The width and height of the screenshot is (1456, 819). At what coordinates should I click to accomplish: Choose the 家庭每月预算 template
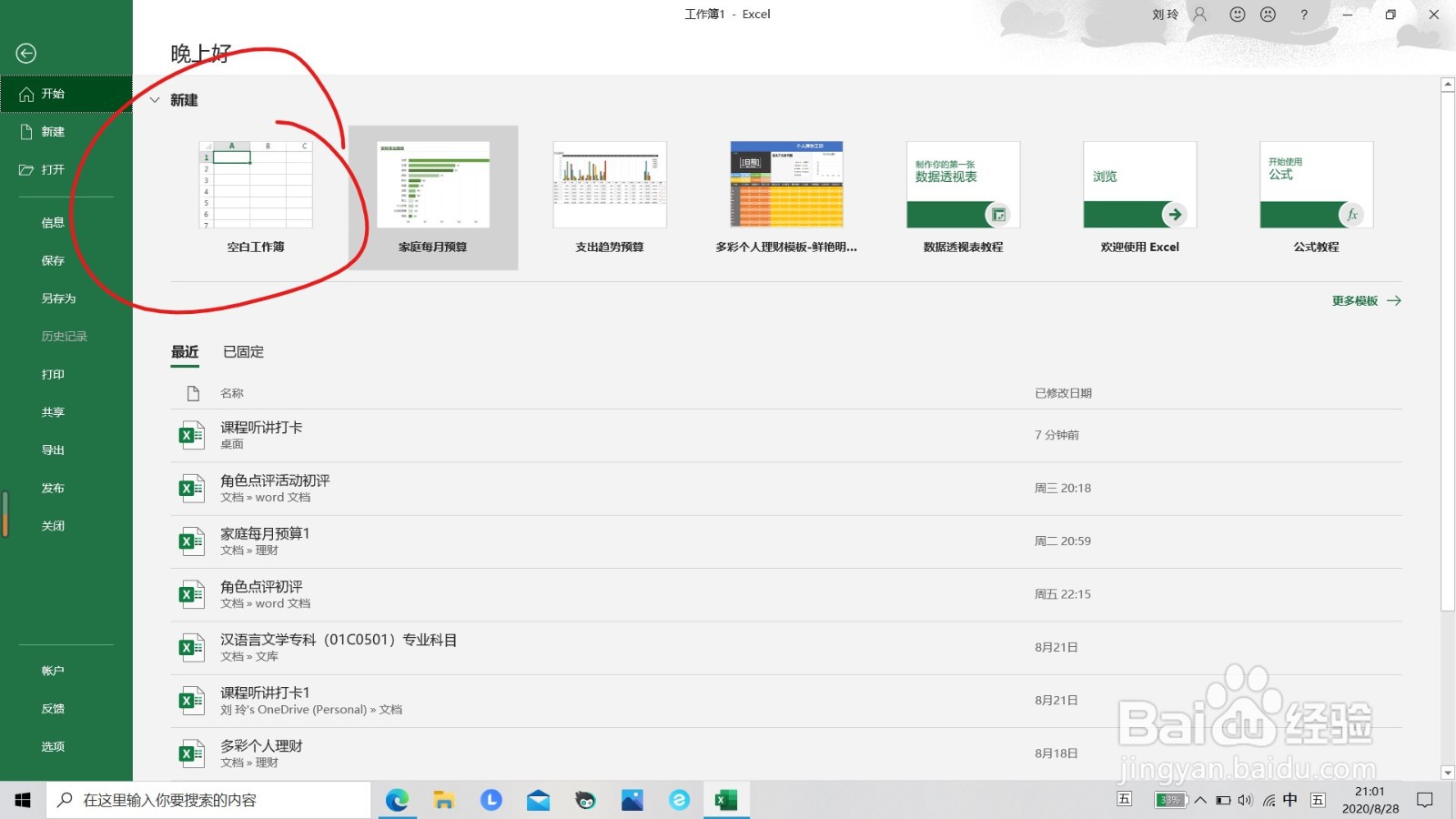(x=433, y=197)
